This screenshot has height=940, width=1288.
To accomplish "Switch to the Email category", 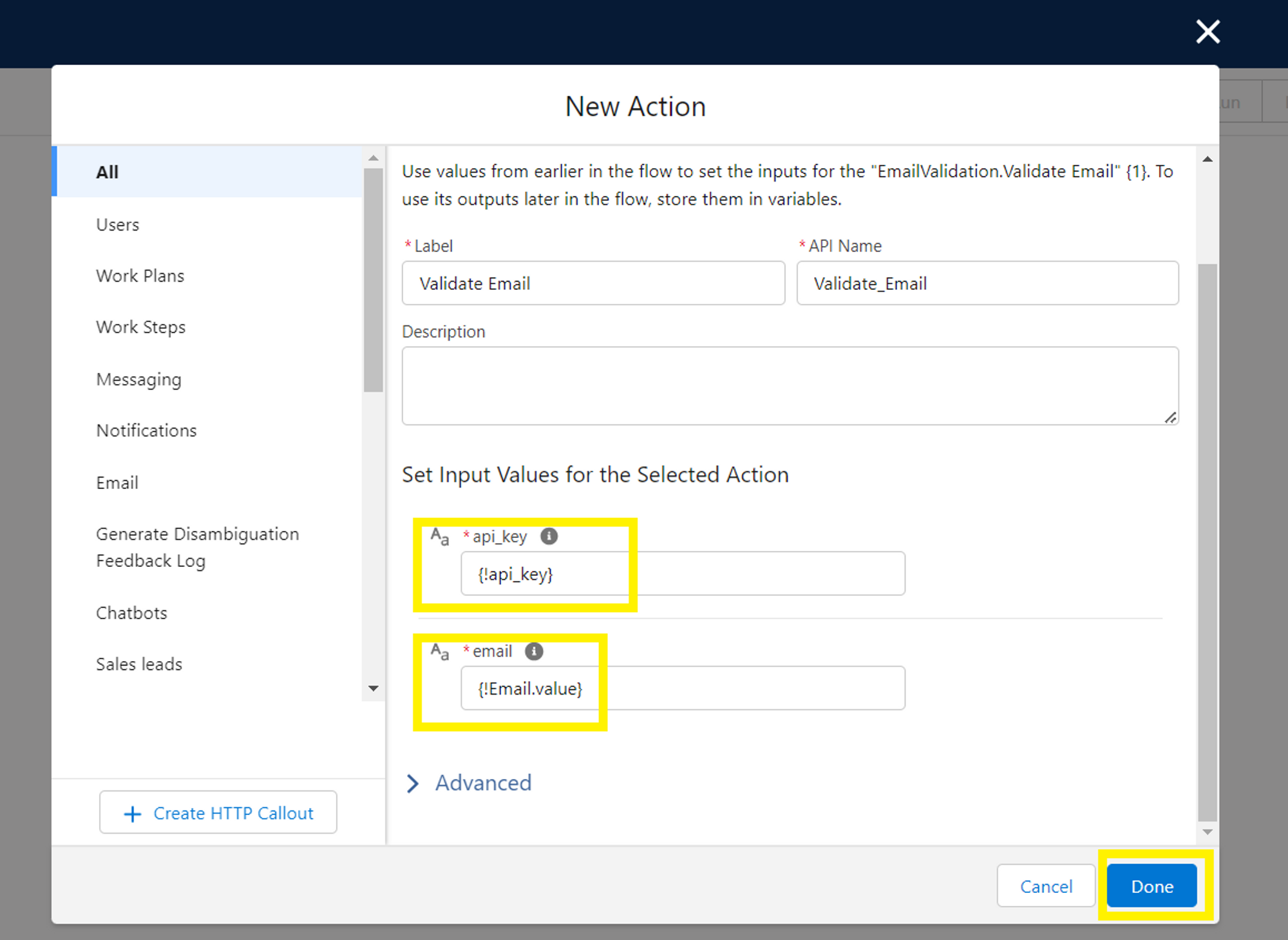I will 117,482.
